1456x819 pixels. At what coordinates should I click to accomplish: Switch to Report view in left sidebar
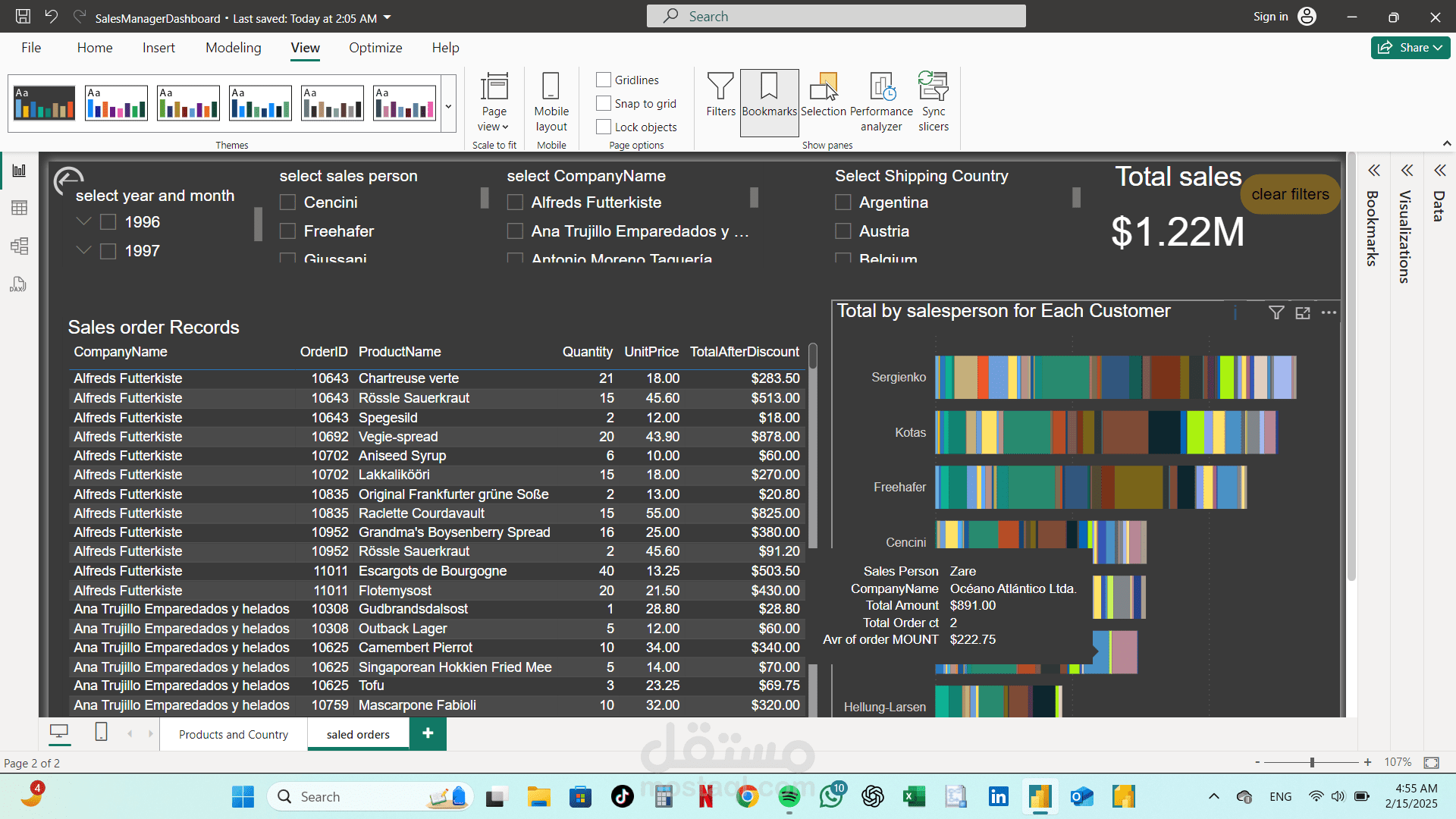pyautogui.click(x=19, y=171)
